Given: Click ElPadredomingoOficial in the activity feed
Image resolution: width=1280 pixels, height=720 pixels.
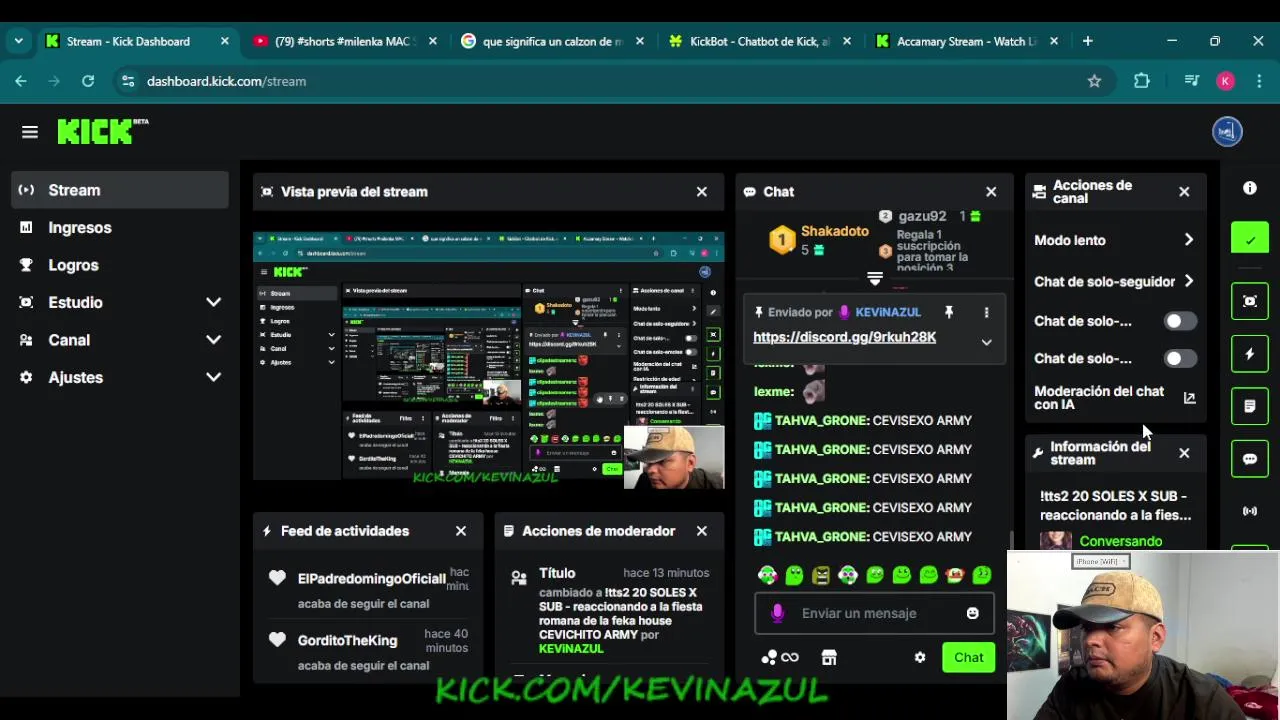Looking at the screenshot, I should (x=372, y=578).
